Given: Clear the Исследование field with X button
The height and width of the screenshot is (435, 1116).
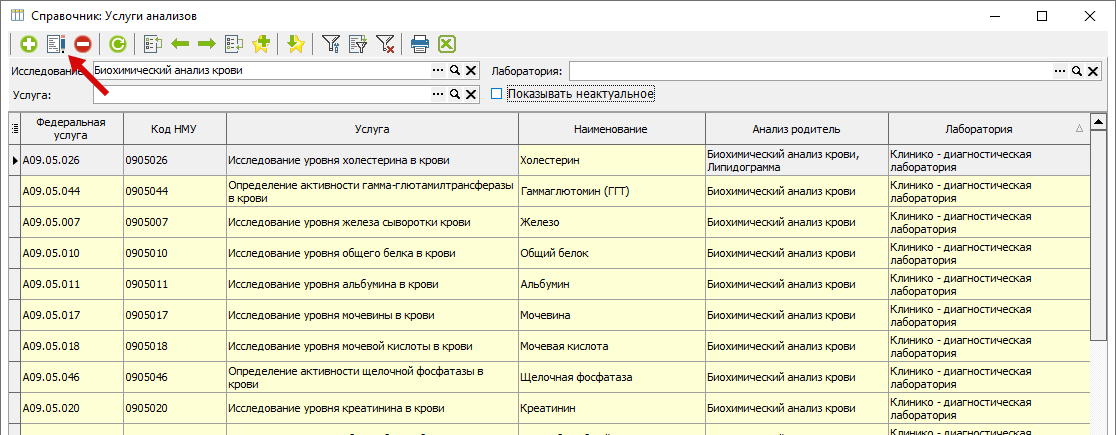Looking at the screenshot, I should click(470, 71).
